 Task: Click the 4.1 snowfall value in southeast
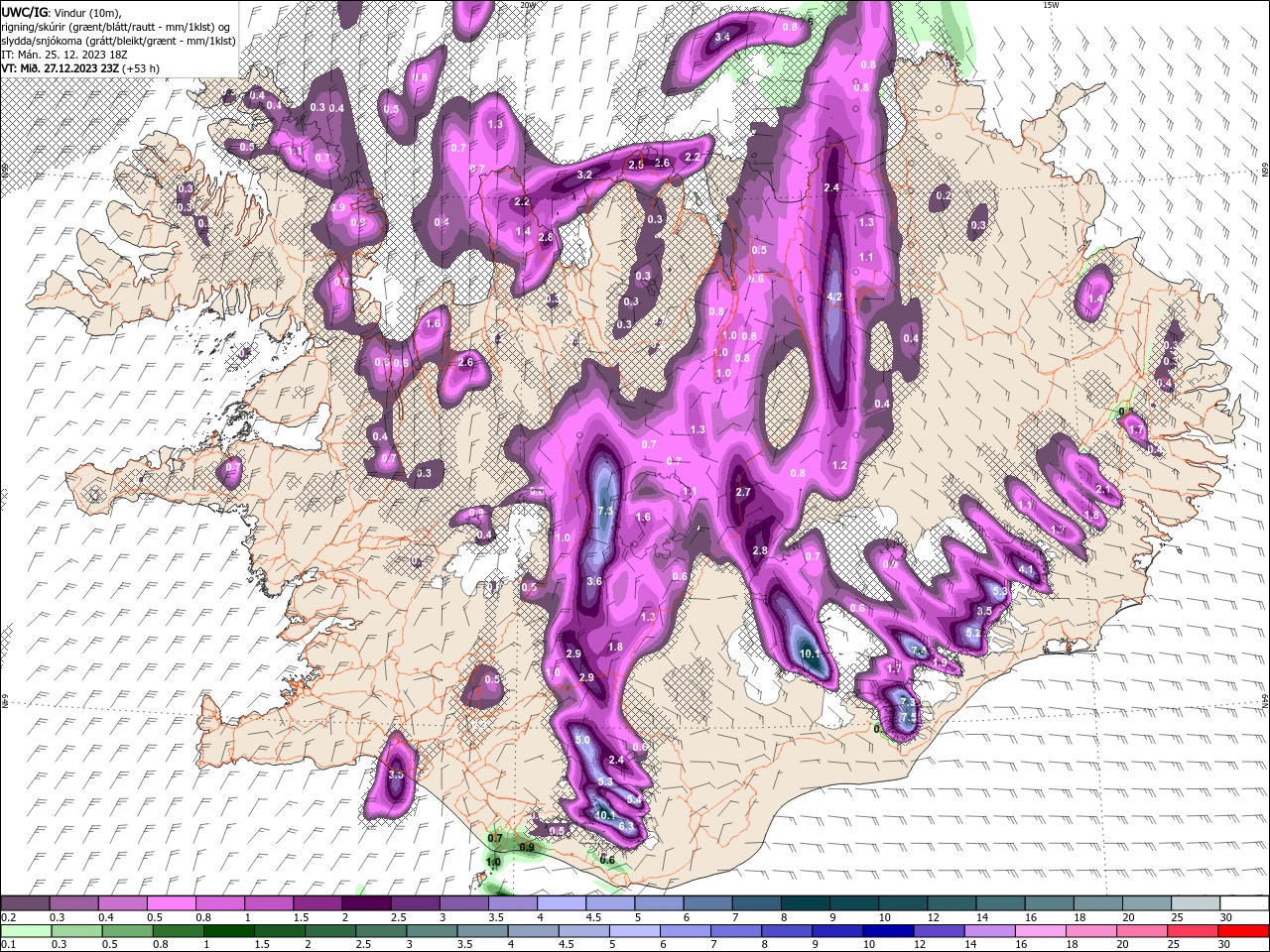tap(1026, 571)
